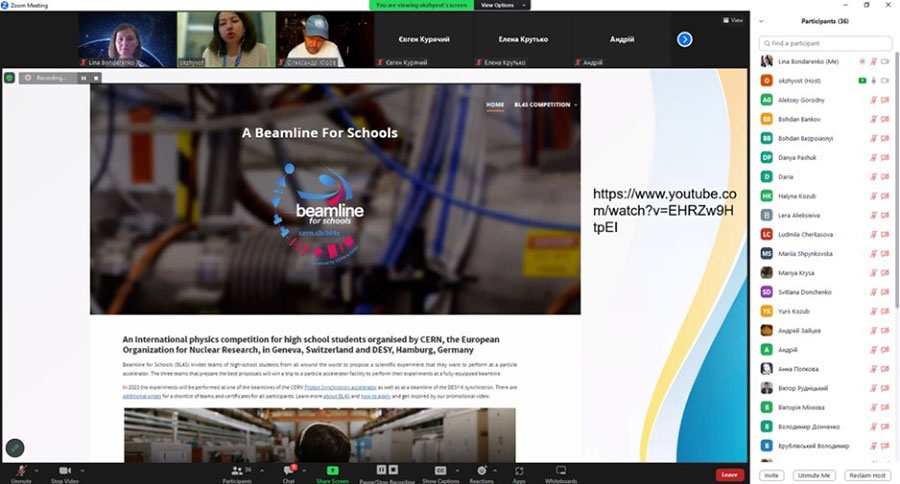Expand arrow next to Chat button
The height and width of the screenshot is (484, 900).
[x=304, y=470]
